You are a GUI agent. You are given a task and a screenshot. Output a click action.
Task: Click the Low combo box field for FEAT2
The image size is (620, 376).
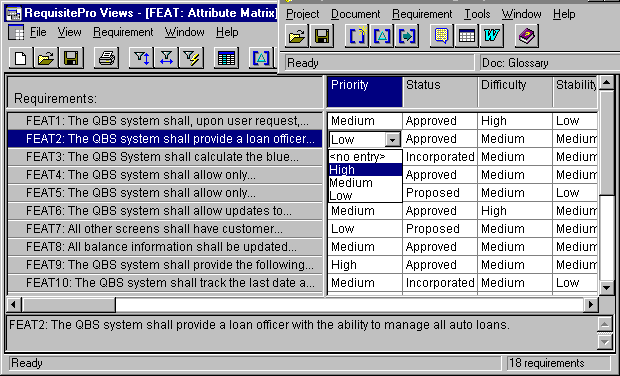[357, 139]
